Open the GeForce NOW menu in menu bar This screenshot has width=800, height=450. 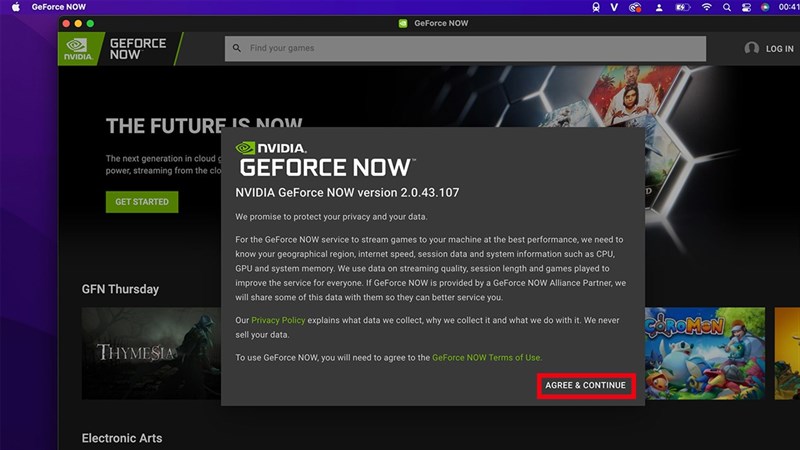click(x=59, y=7)
